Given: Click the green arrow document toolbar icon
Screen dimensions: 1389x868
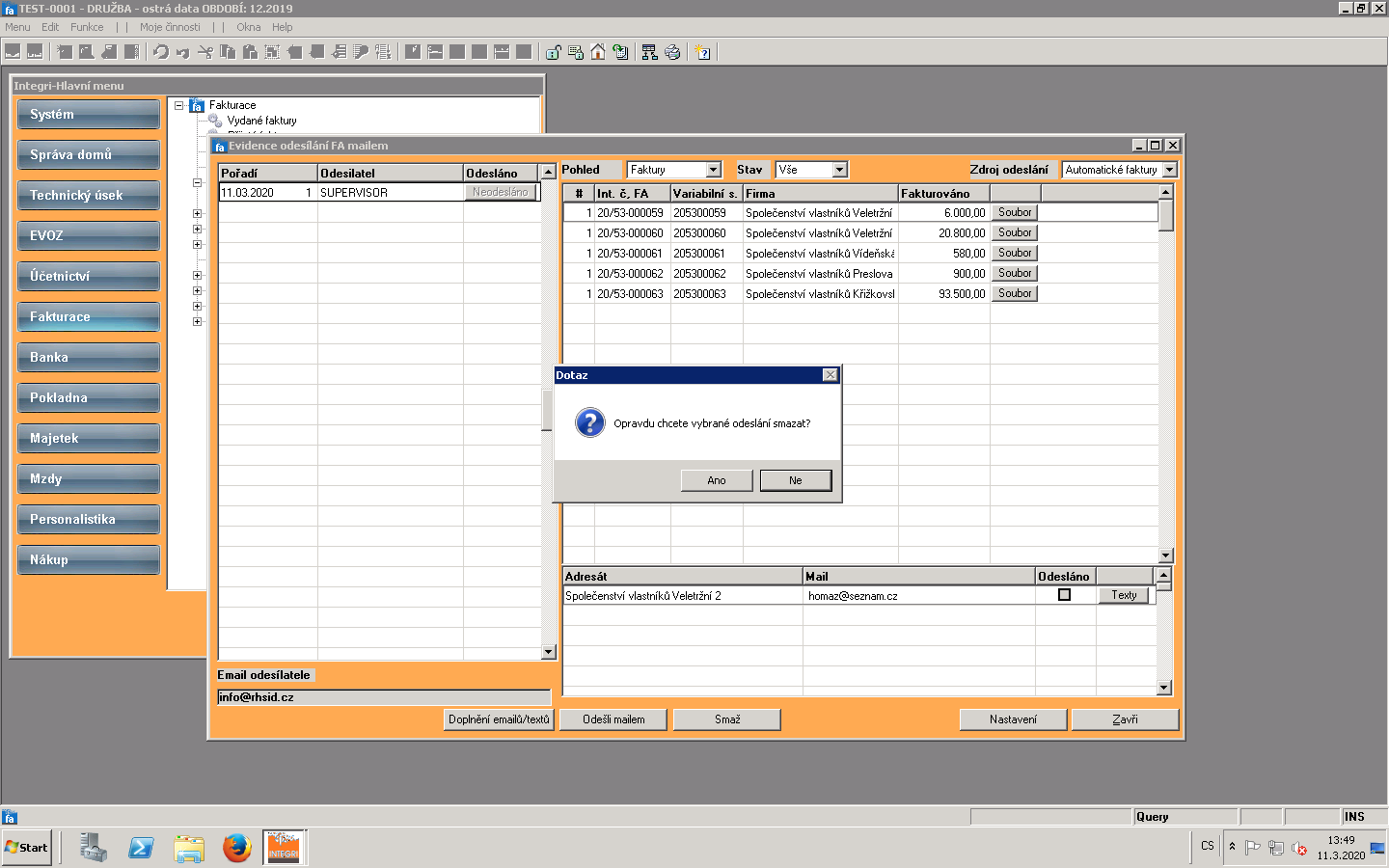Looking at the screenshot, I should (x=620, y=52).
